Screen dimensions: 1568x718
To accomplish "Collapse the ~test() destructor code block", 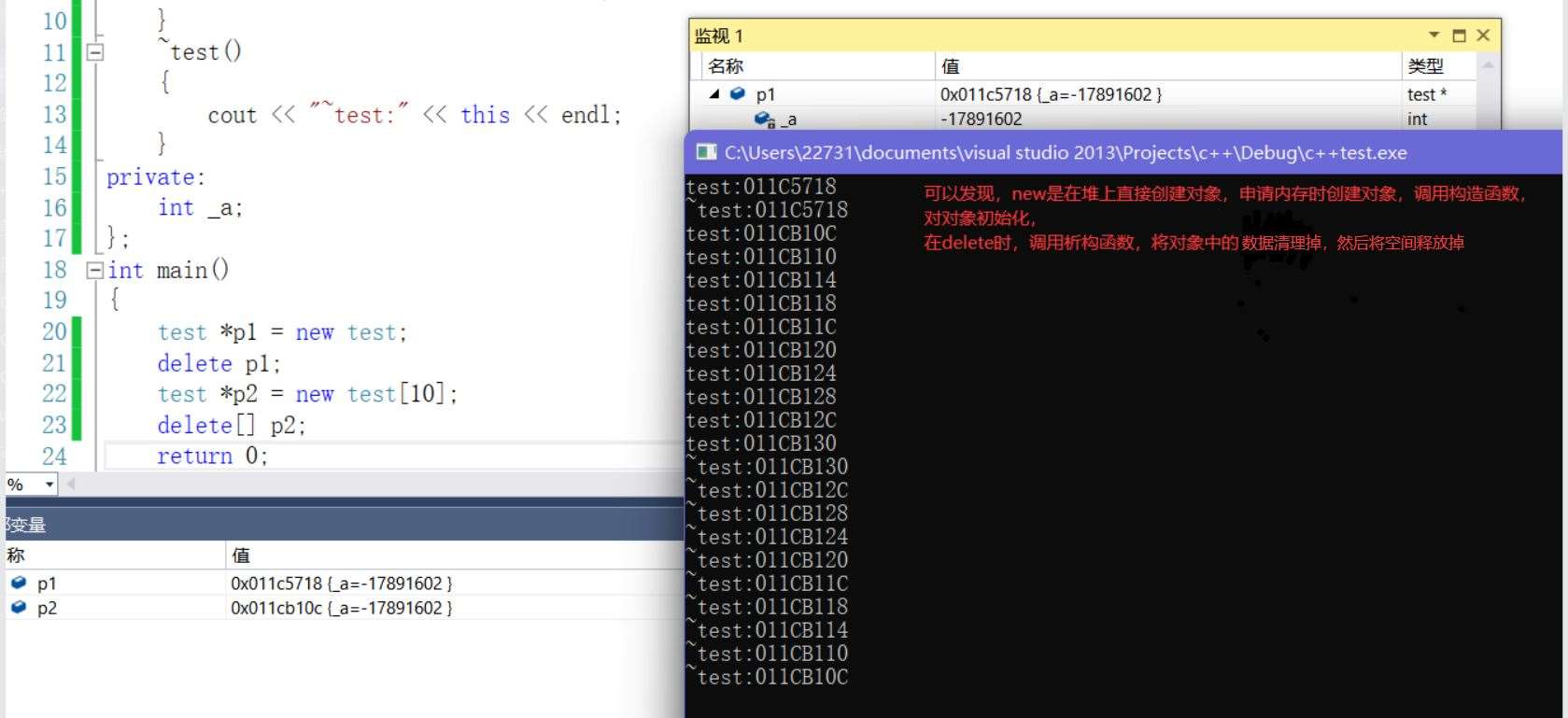I will 94,52.
